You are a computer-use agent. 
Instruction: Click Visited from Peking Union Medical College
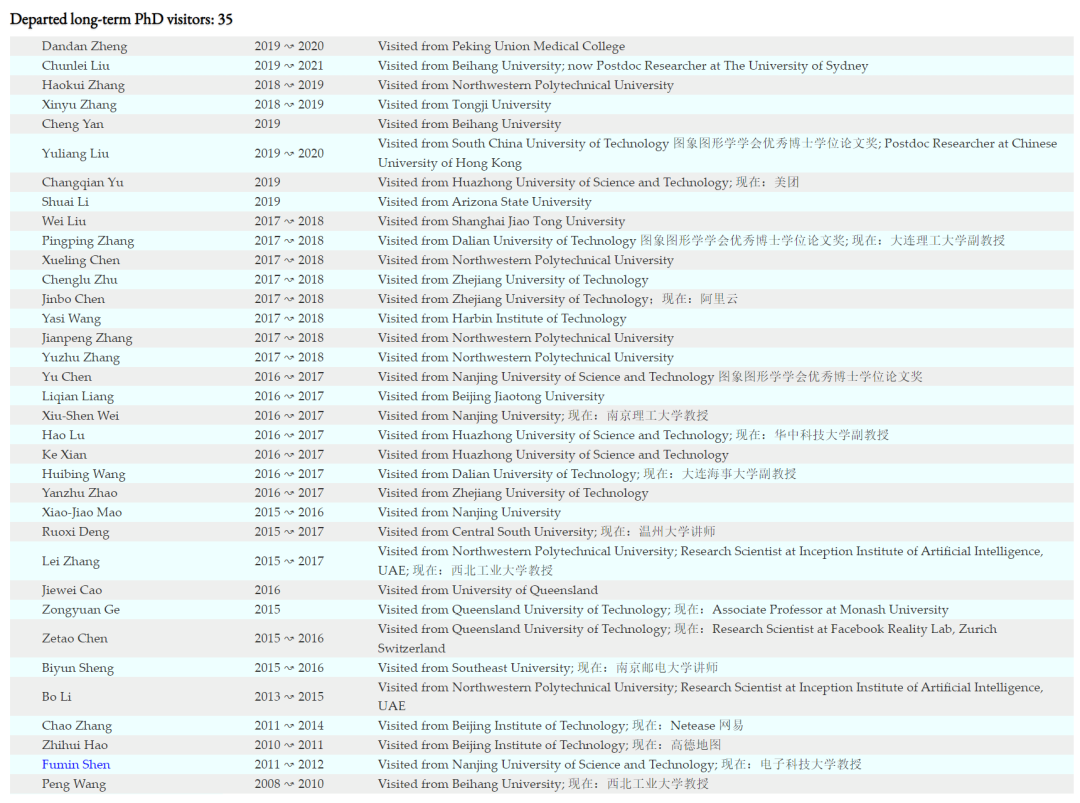pos(501,46)
